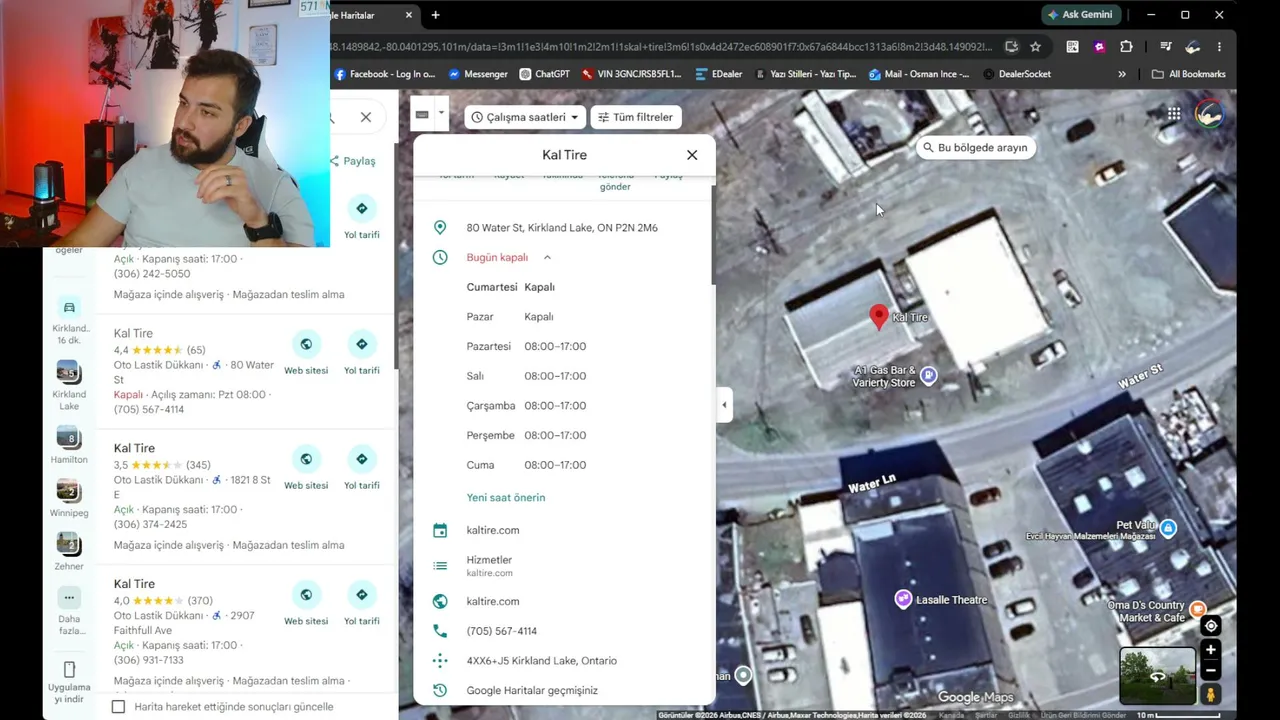Click the Paylaş button in the results list
1280x720 pixels.
click(x=353, y=161)
